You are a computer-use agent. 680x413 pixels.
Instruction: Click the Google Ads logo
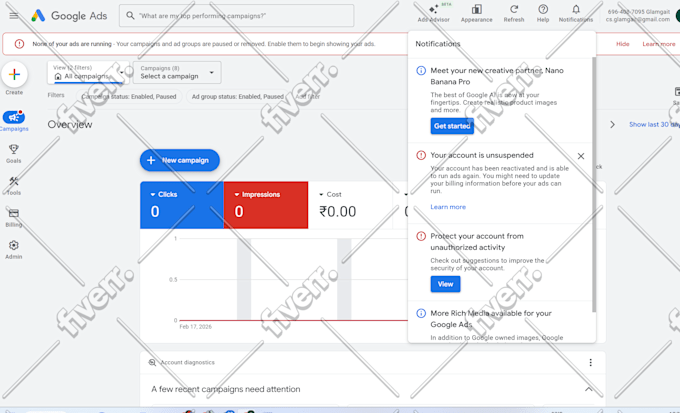tap(69, 16)
